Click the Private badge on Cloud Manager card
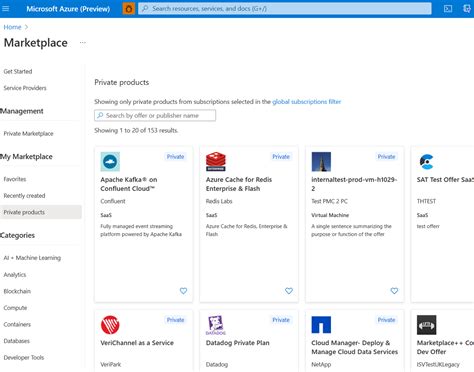 (x=386, y=320)
